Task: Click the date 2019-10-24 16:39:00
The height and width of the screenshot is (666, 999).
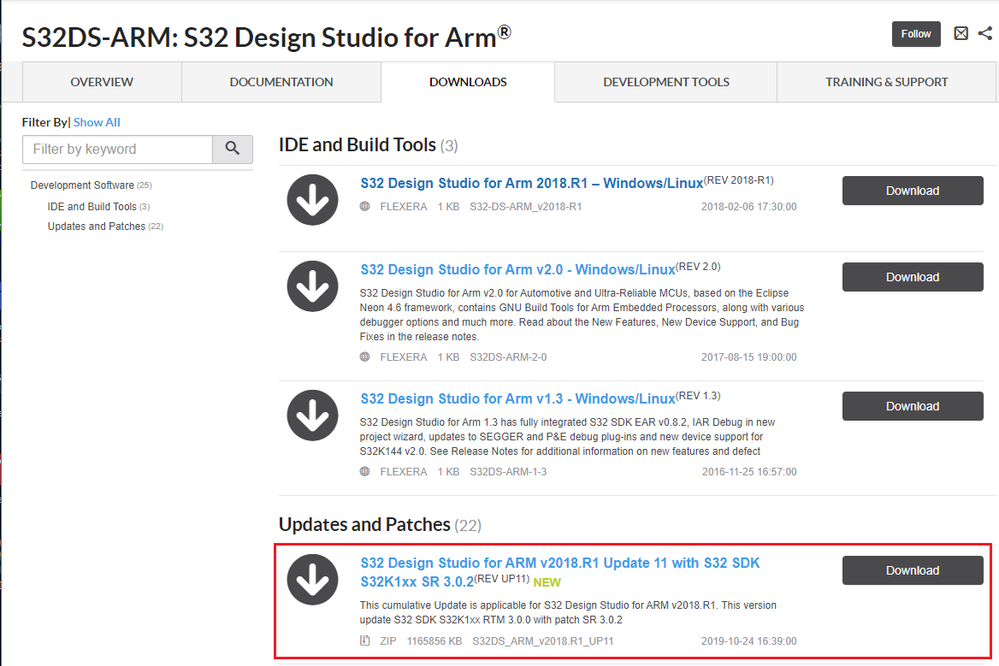Action: pyautogui.click(x=749, y=641)
